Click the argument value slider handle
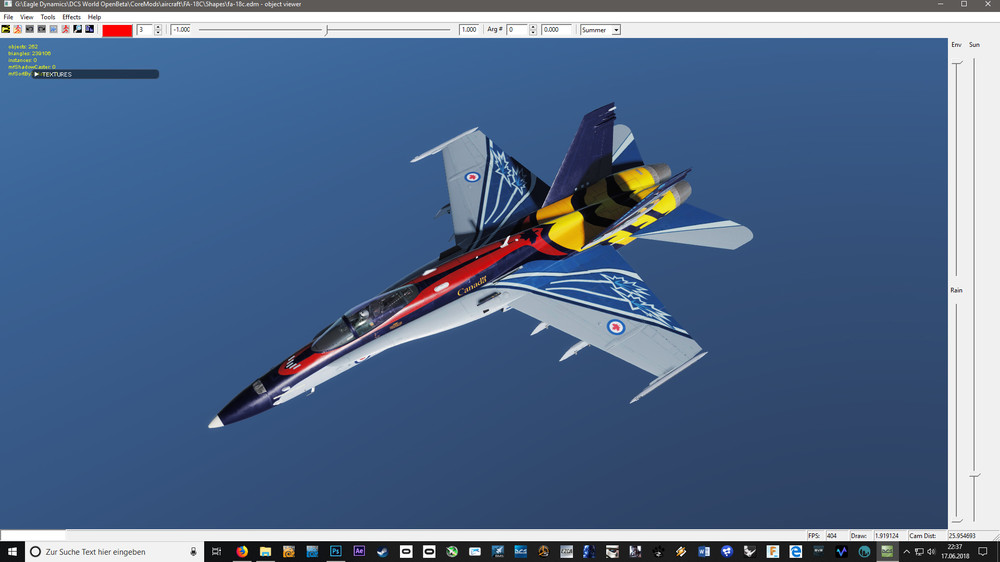Image resolution: width=1000 pixels, height=562 pixels. [x=327, y=30]
